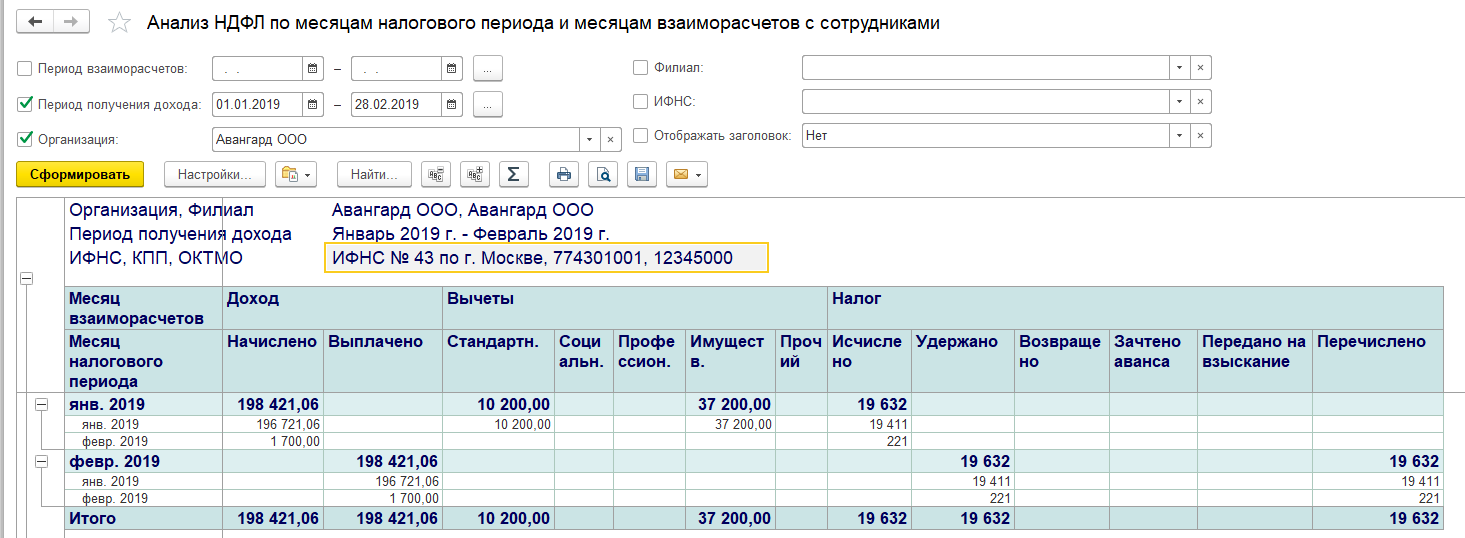Select the Удержано column header

point(964,360)
